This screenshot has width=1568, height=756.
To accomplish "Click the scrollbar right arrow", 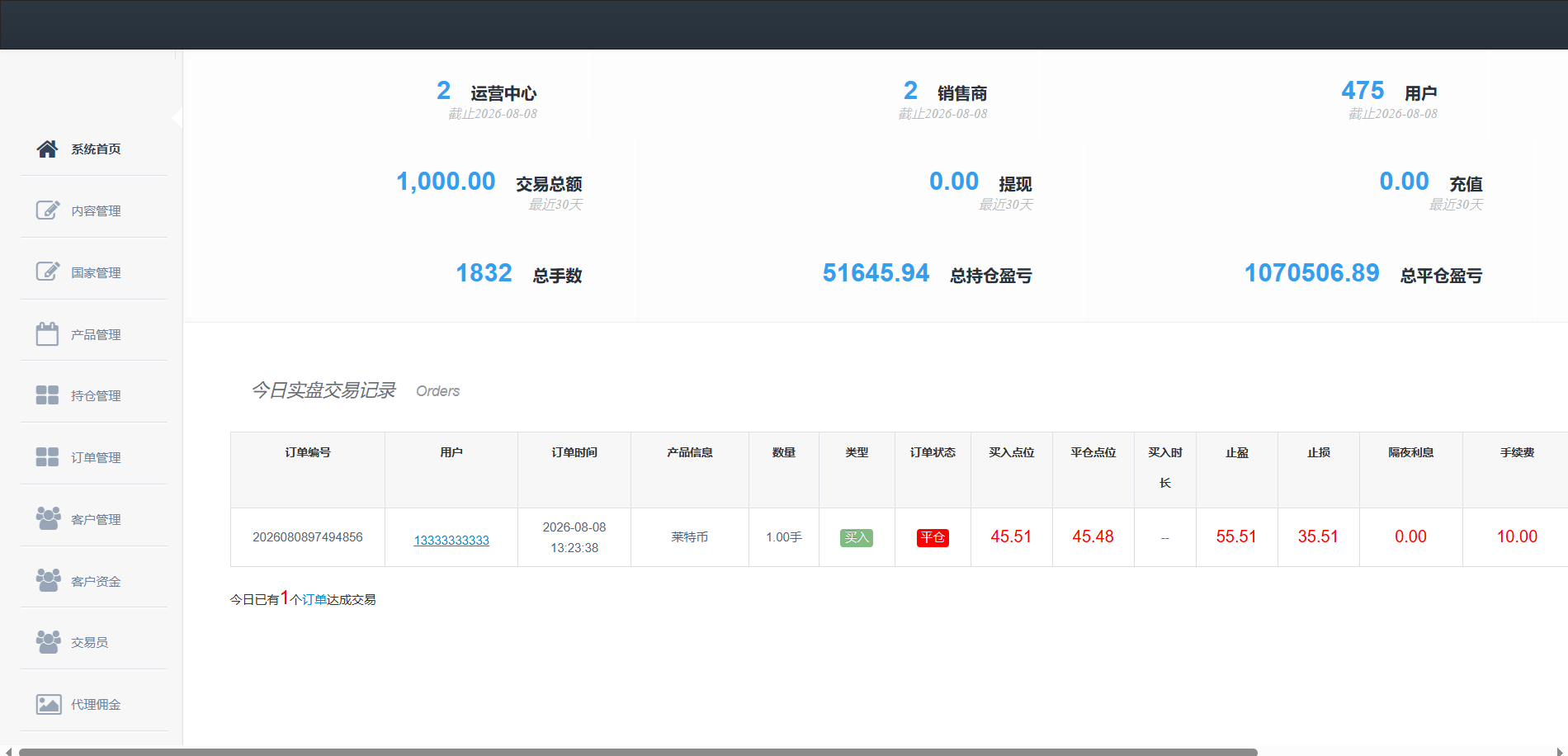I will (1560, 752).
